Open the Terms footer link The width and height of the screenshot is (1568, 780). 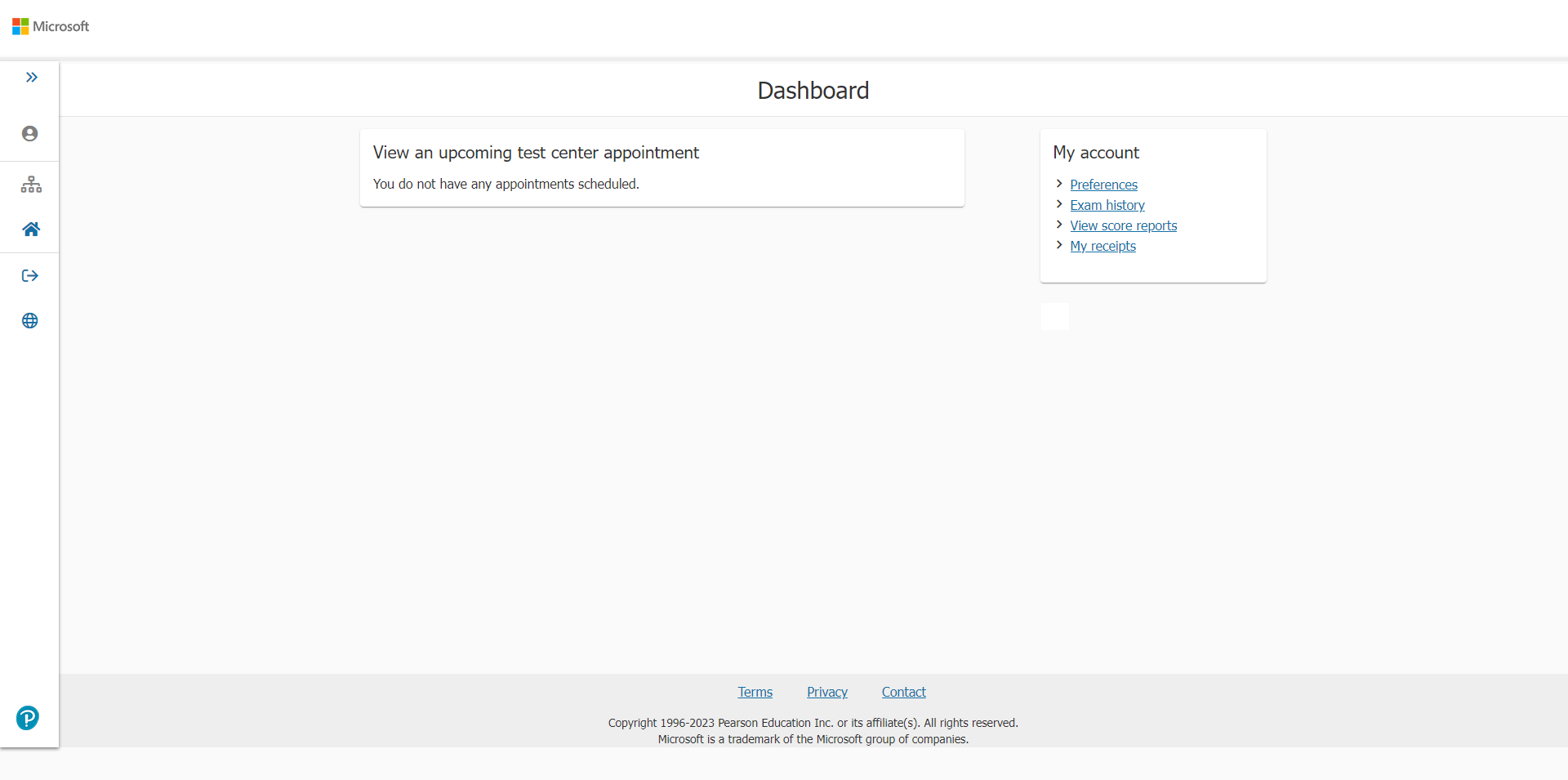755,692
